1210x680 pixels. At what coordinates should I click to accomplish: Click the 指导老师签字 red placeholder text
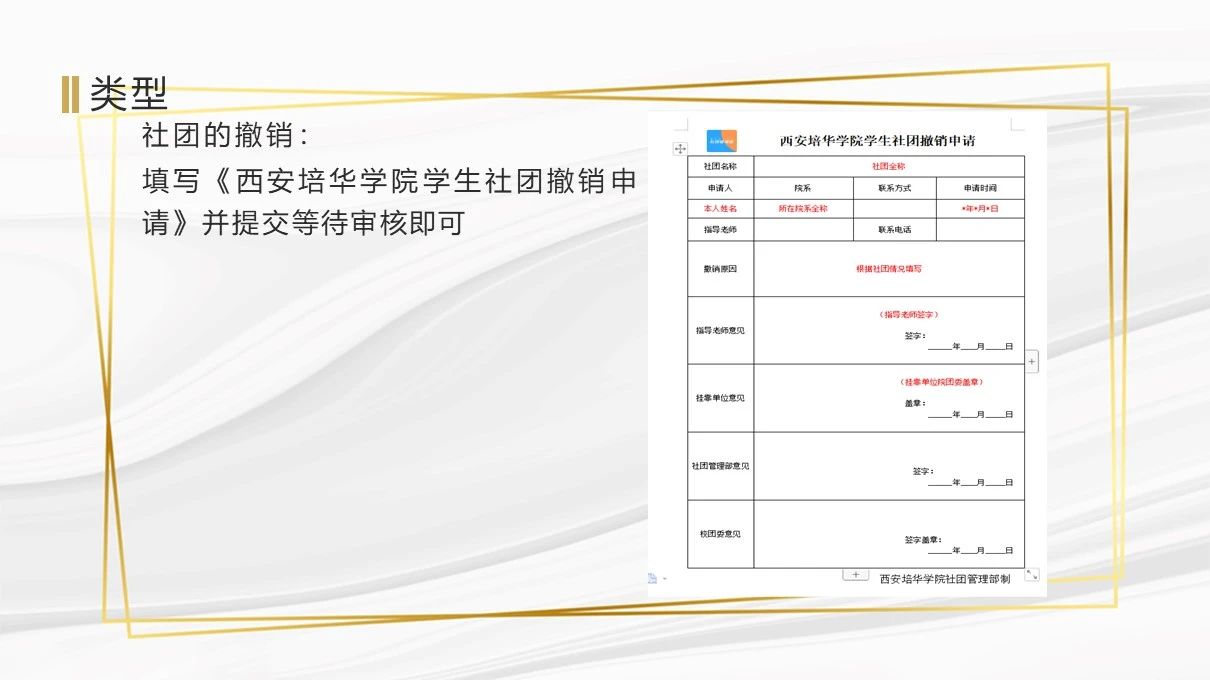click(x=908, y=314)
